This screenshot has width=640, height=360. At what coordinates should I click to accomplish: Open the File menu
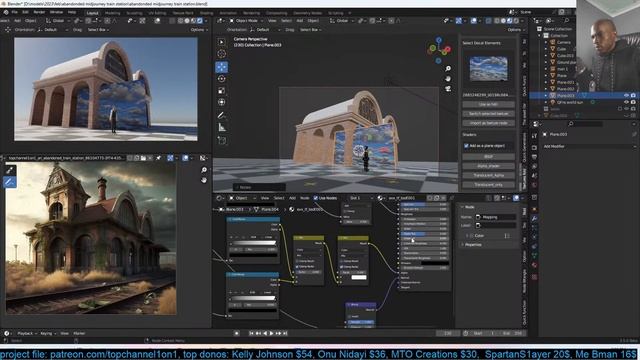coord(14,12)
